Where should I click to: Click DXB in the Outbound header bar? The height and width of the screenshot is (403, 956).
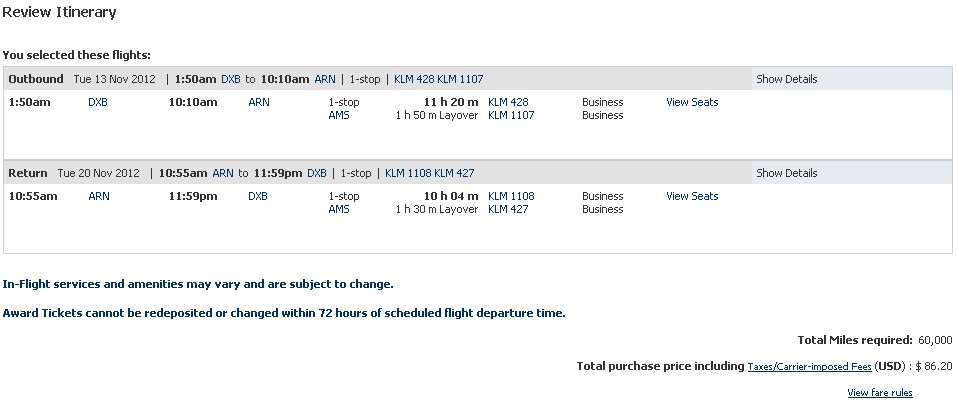pos(230,79)
